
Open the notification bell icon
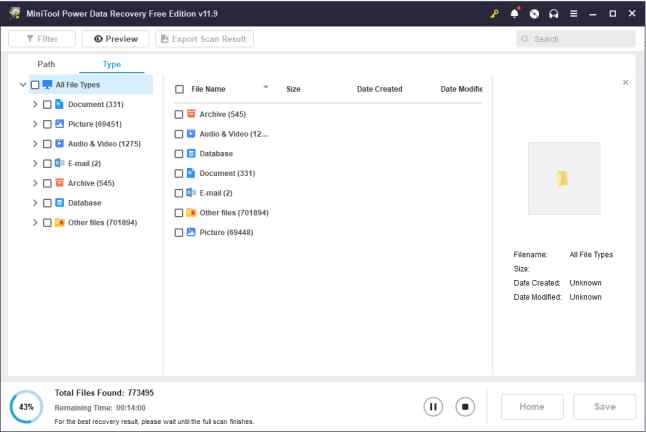click(515, 14)
